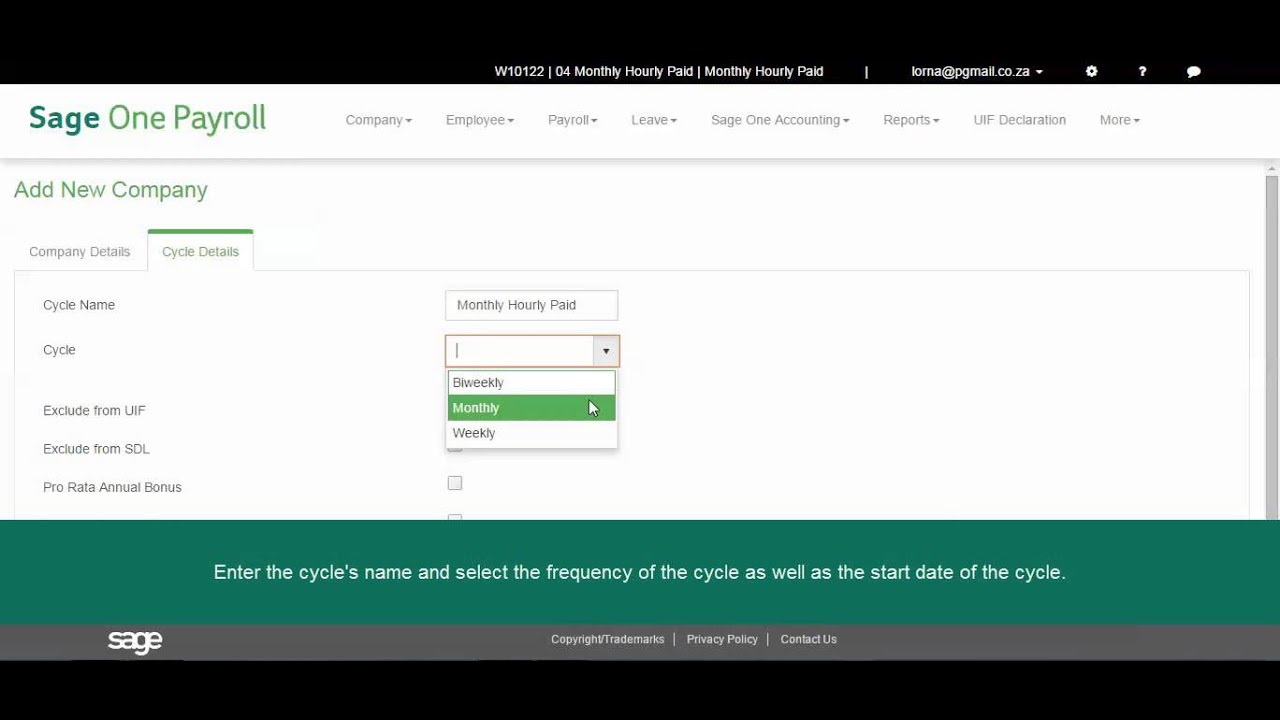Expand the Employee menu
Image resolution: width=1280 pixels, height=720 pixels.
tap(480, 120)
